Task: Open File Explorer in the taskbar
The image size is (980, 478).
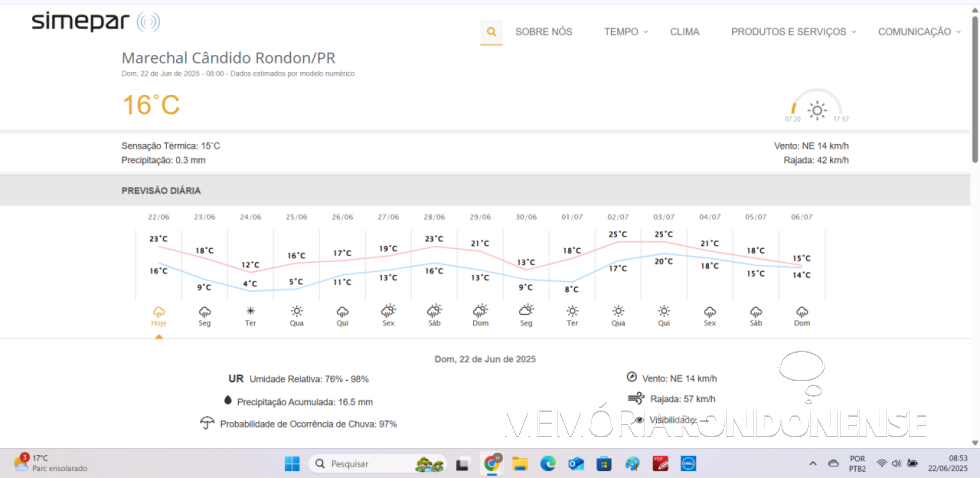Action: (520, 464)
